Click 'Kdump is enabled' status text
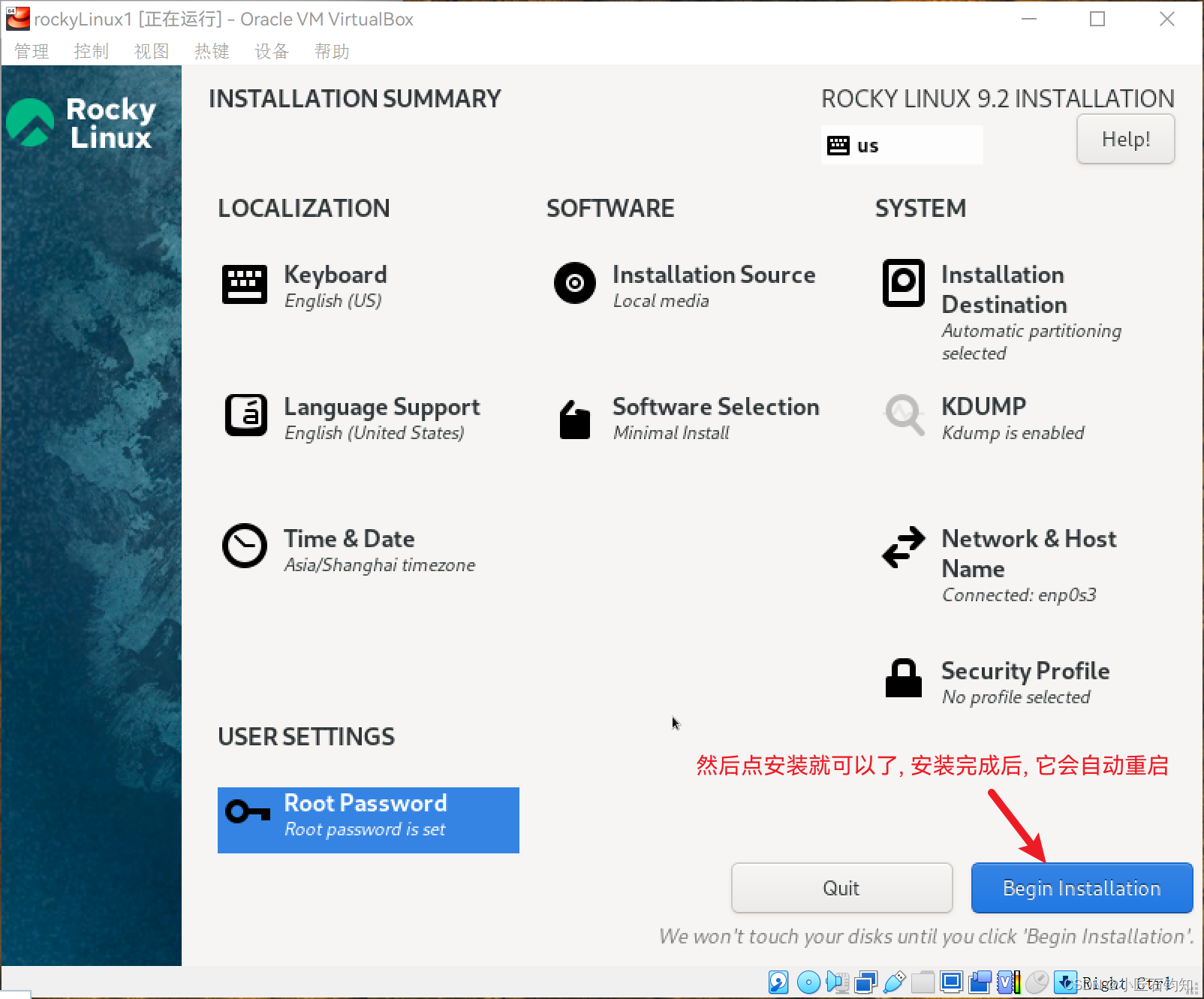1204x999 pixels. 1013,432
